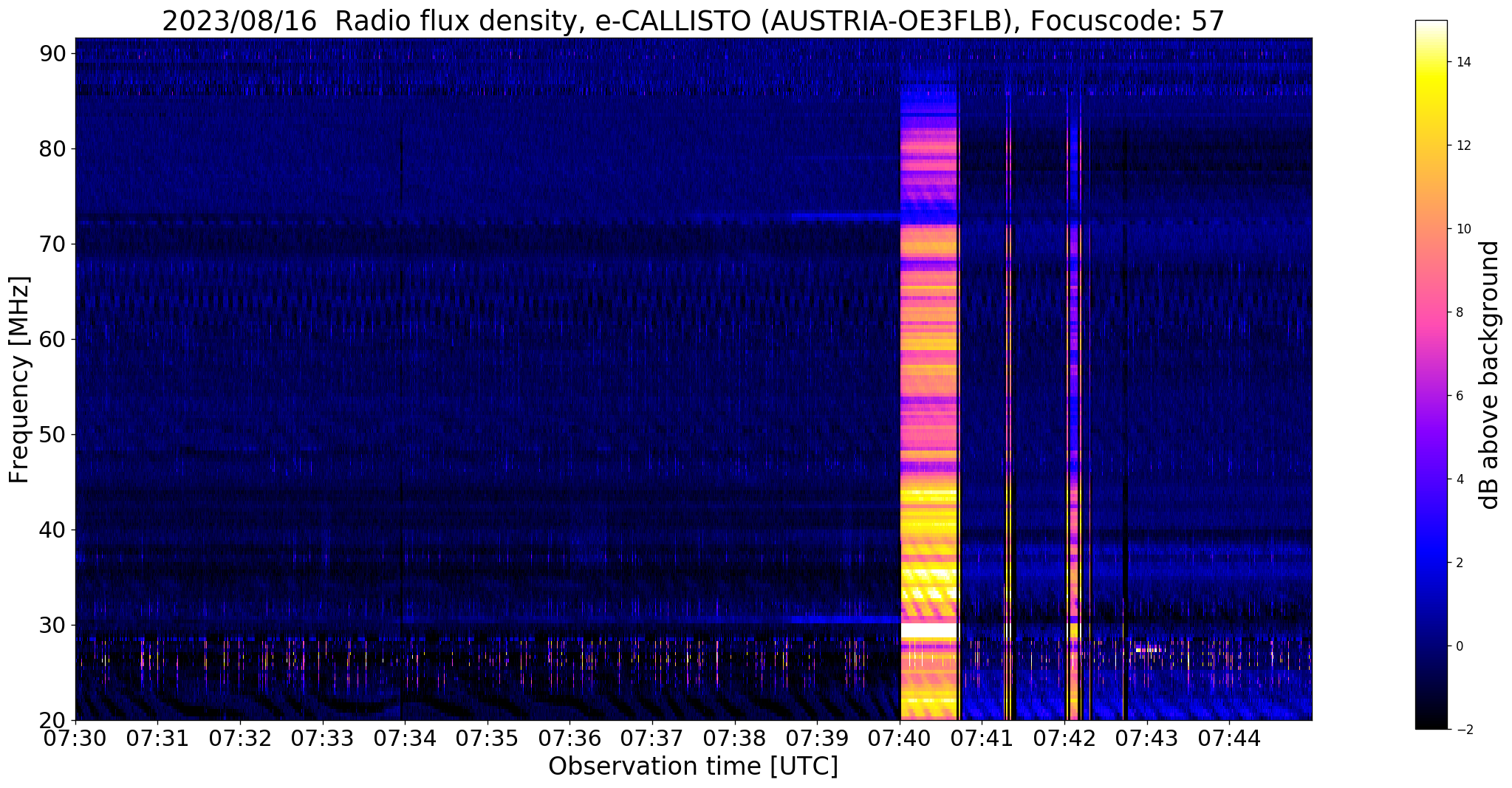Click the 50 MHz frequency tick label
The width and height of the screenshot is (1512, 788).
coord(53,435)
